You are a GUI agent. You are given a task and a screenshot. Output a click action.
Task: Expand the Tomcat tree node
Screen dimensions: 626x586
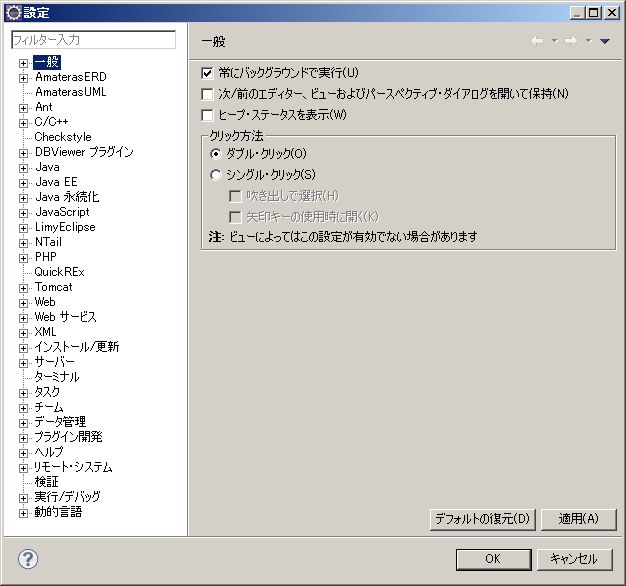pyautogui.click(x=23, y=288)
